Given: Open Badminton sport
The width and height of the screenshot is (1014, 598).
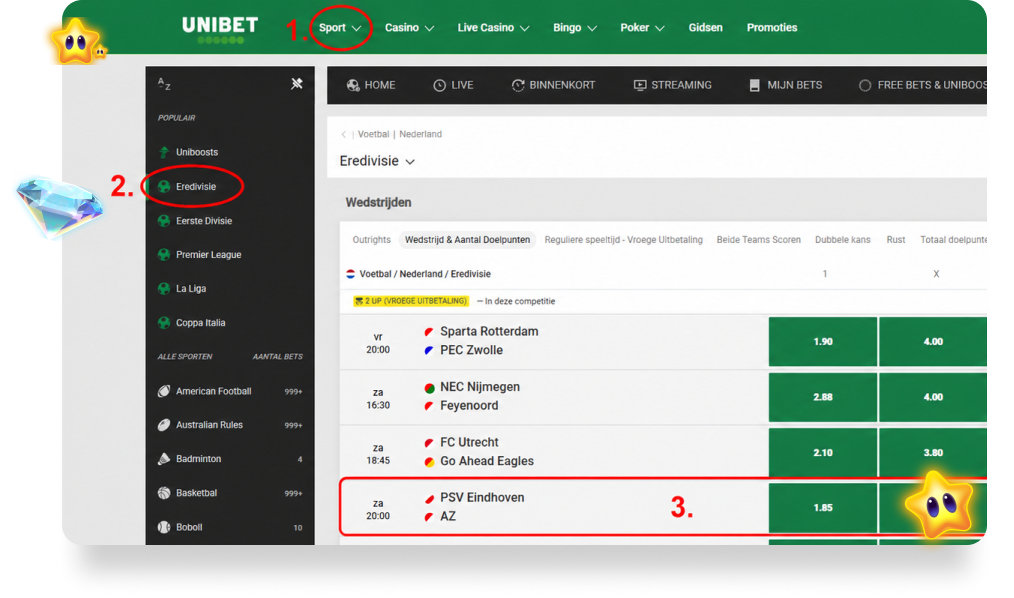Looking at the screenshot, I should click(x=199, y=459).
